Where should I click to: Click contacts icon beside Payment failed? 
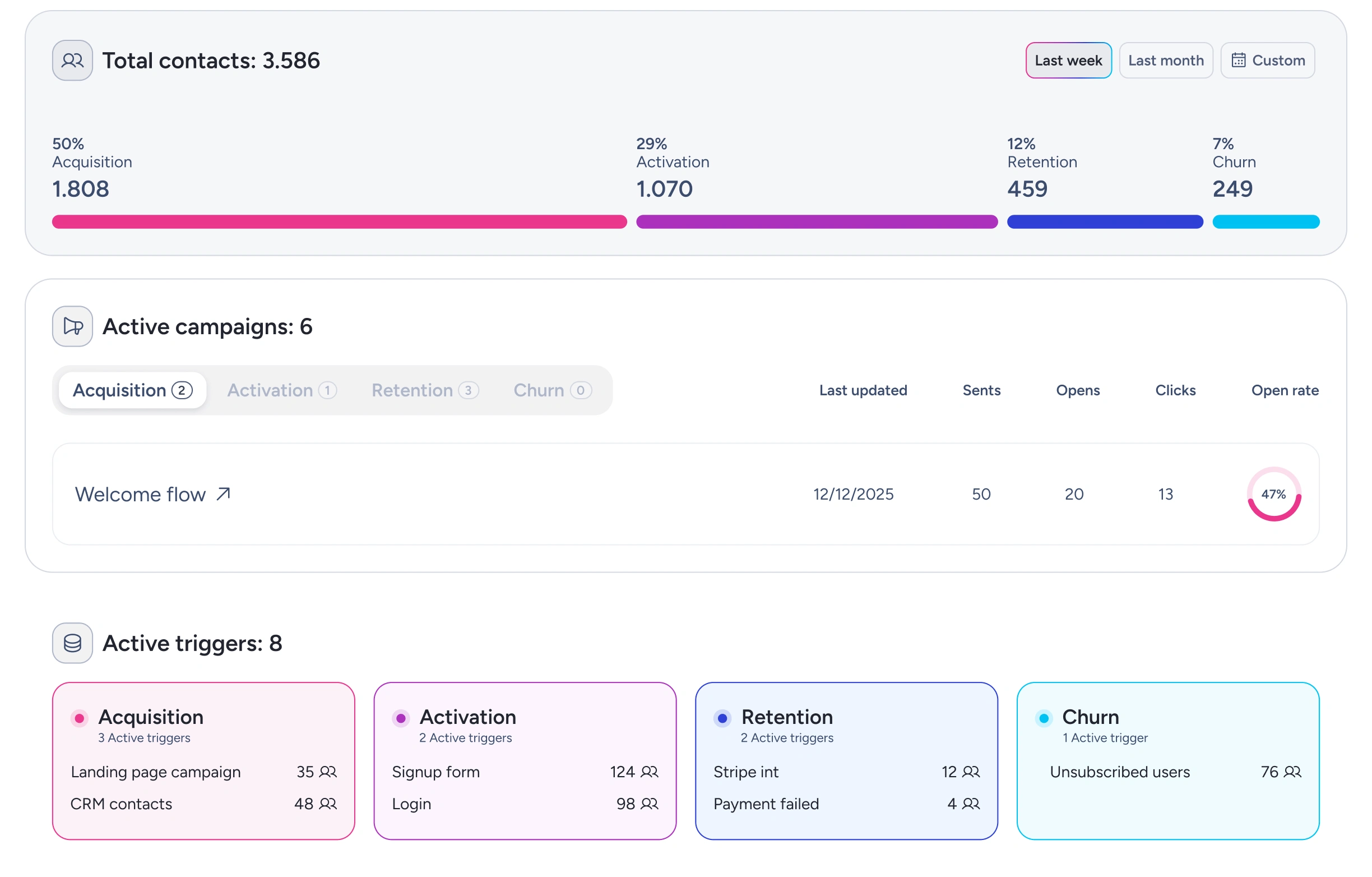[971, 804]
